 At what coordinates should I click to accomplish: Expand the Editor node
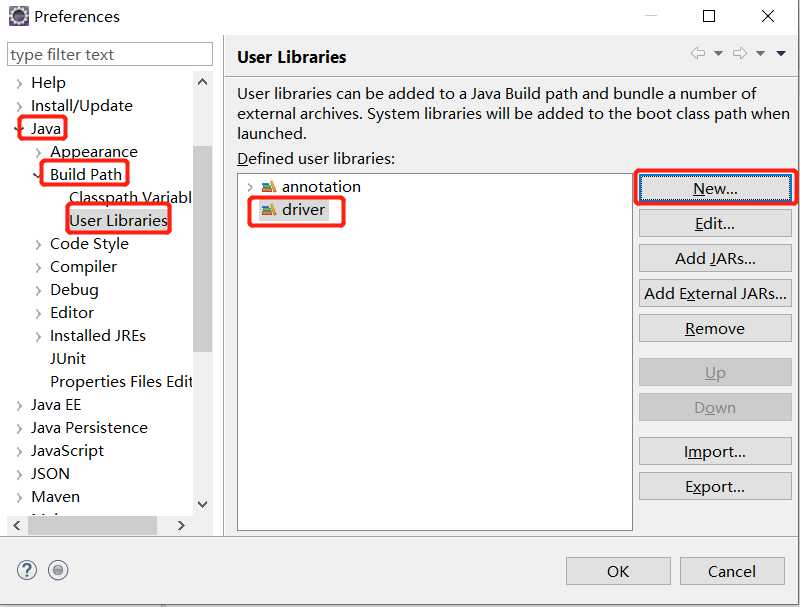(x=38, y=313)
